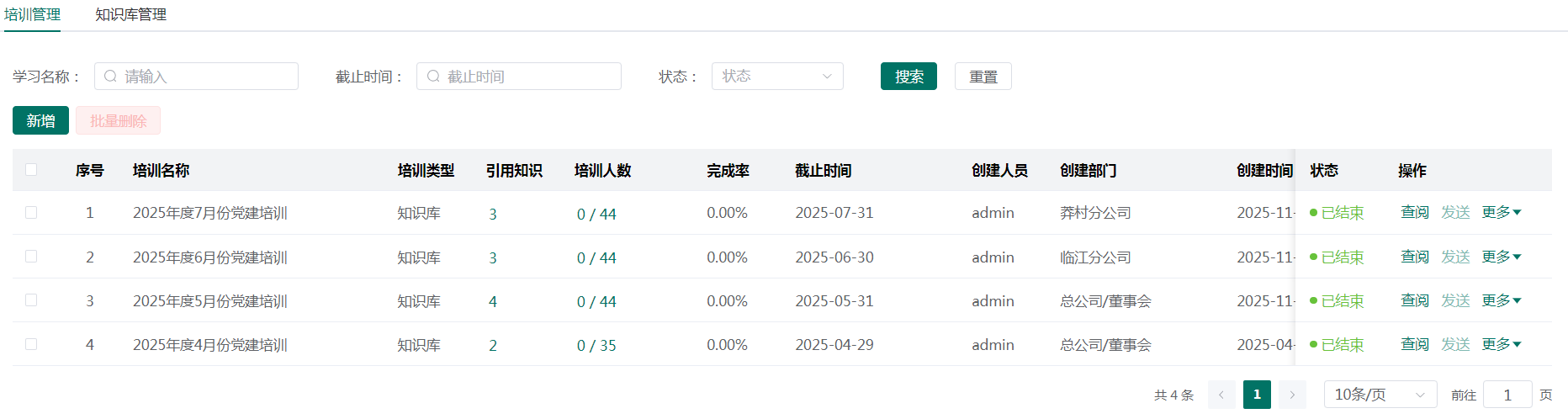The width and height of the screenshot is (1568, 419).
Task: Open 更多 menu for the July training
Action: [x=1501, y=213]
